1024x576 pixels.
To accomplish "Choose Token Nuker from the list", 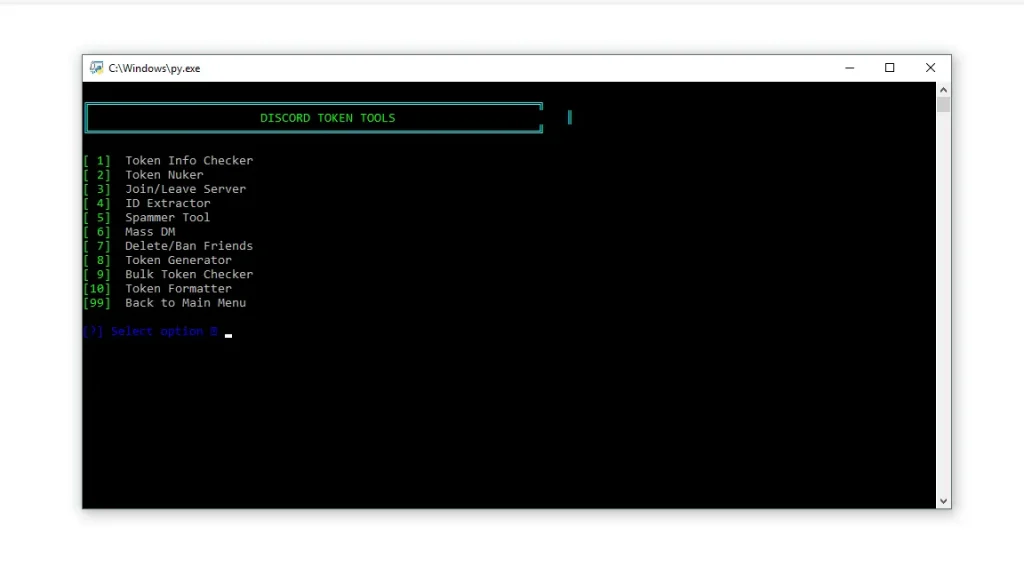I will (163, 174).
